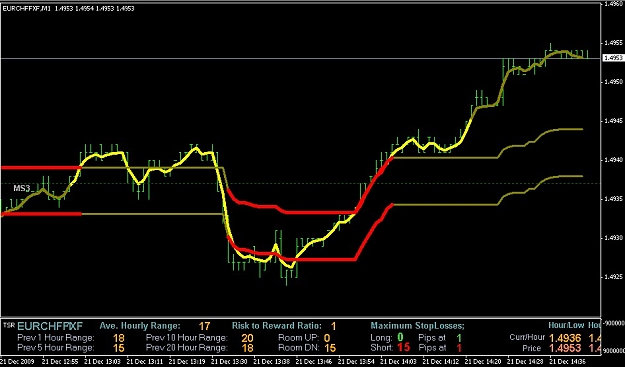625x367 pixels.
Task: Click the Hour/Low column header
Action: pos(566,325)
